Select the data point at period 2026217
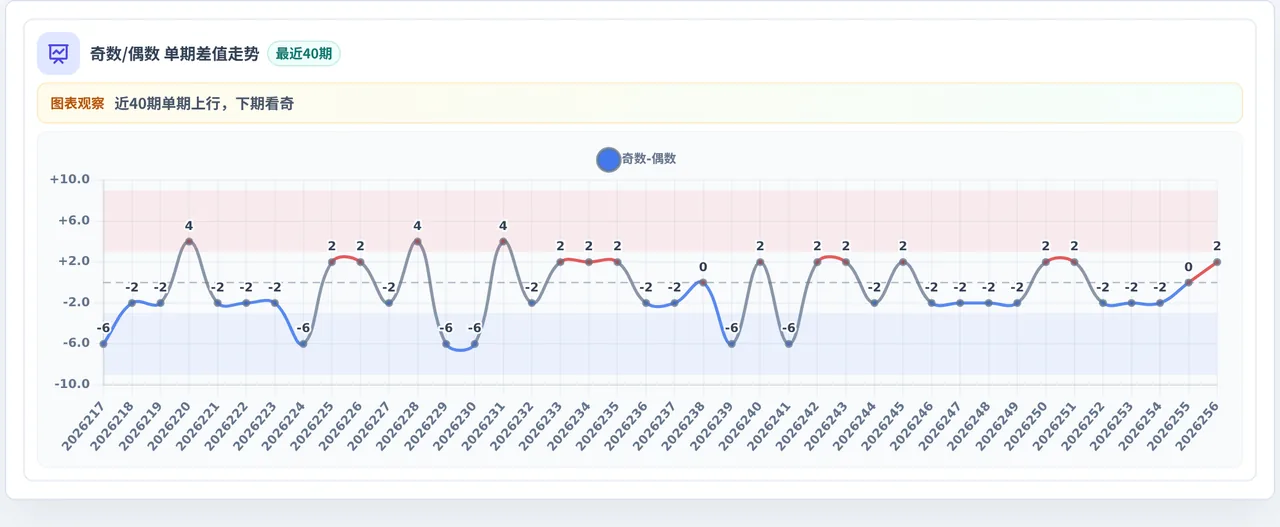Screen dimensions: 1280x527 (103, 344)
